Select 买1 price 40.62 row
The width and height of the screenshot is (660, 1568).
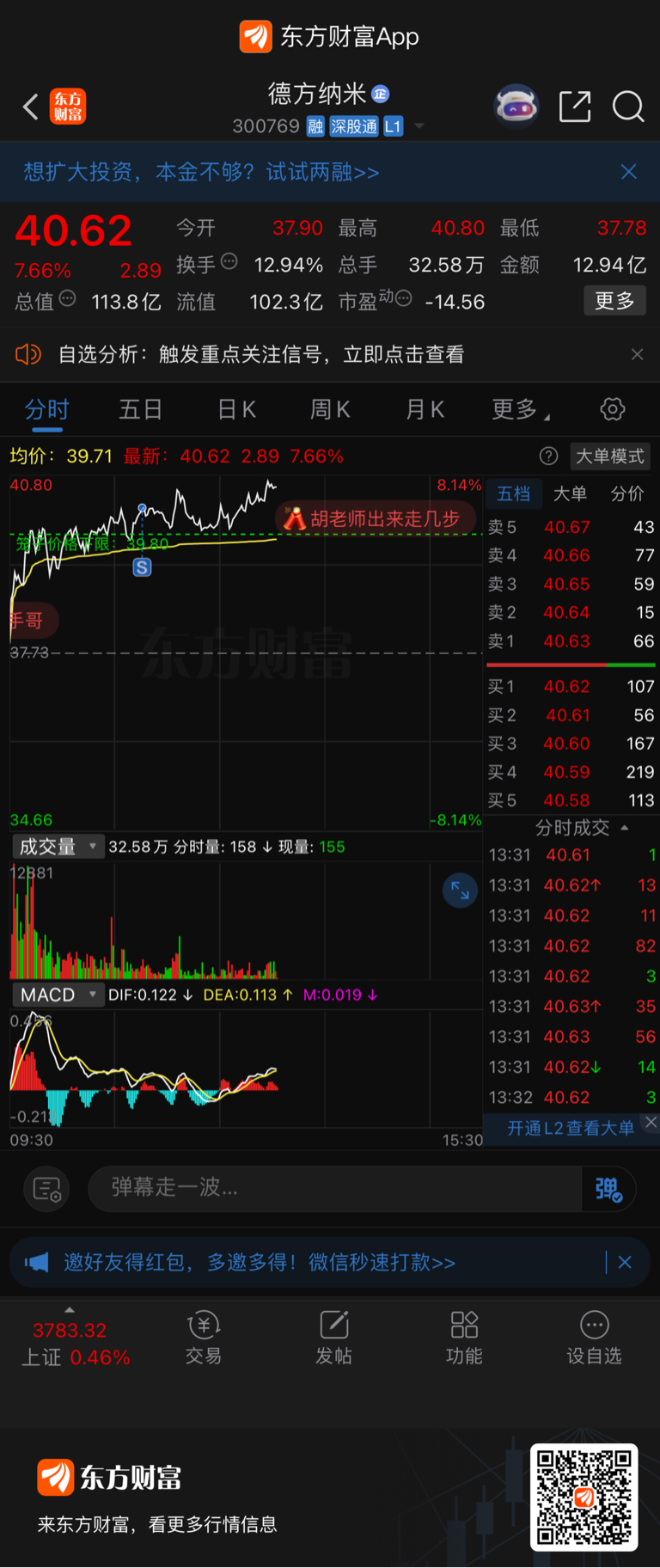571,686
